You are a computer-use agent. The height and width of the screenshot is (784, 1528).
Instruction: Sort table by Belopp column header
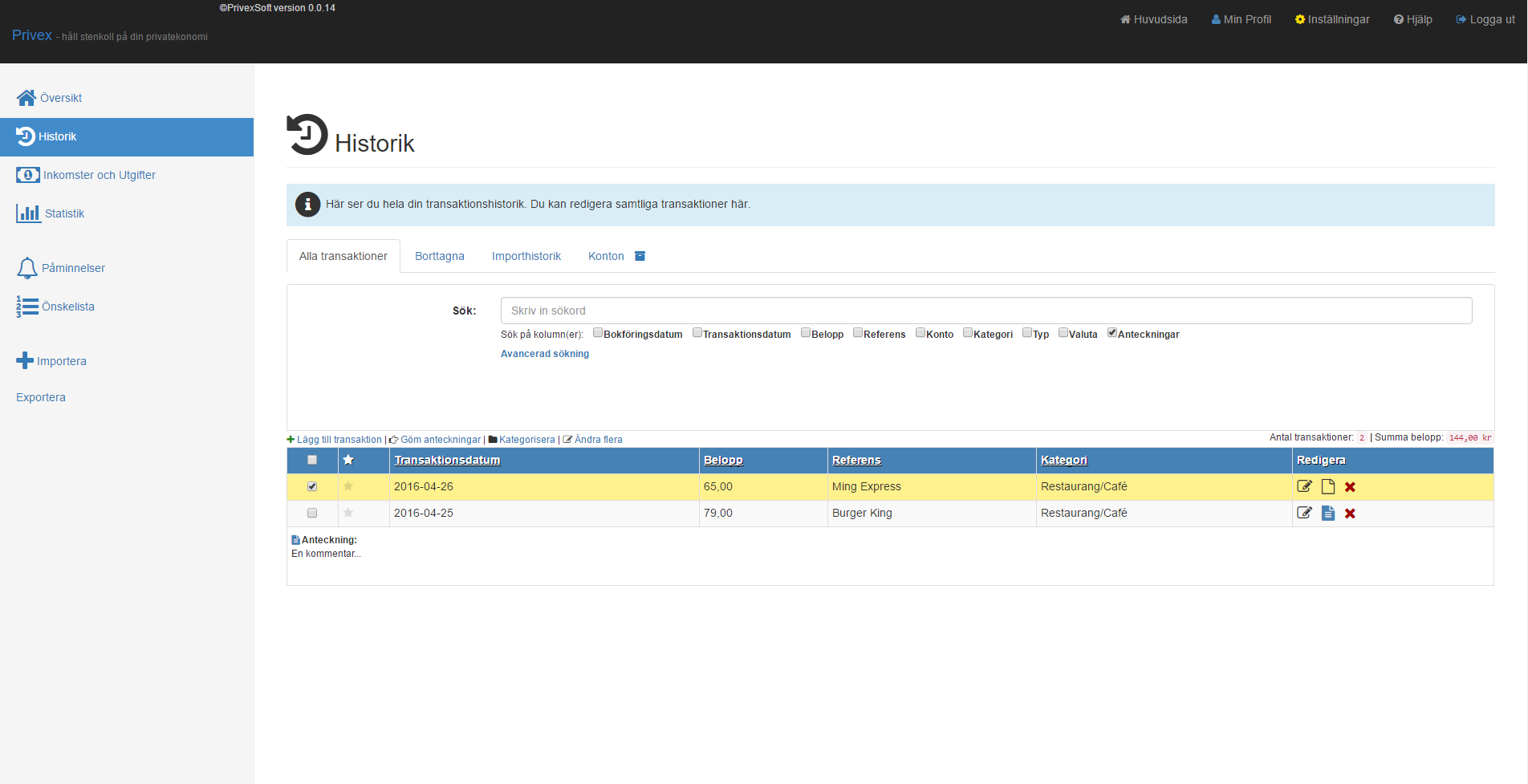pyautogui.click(x=723, y=460)
